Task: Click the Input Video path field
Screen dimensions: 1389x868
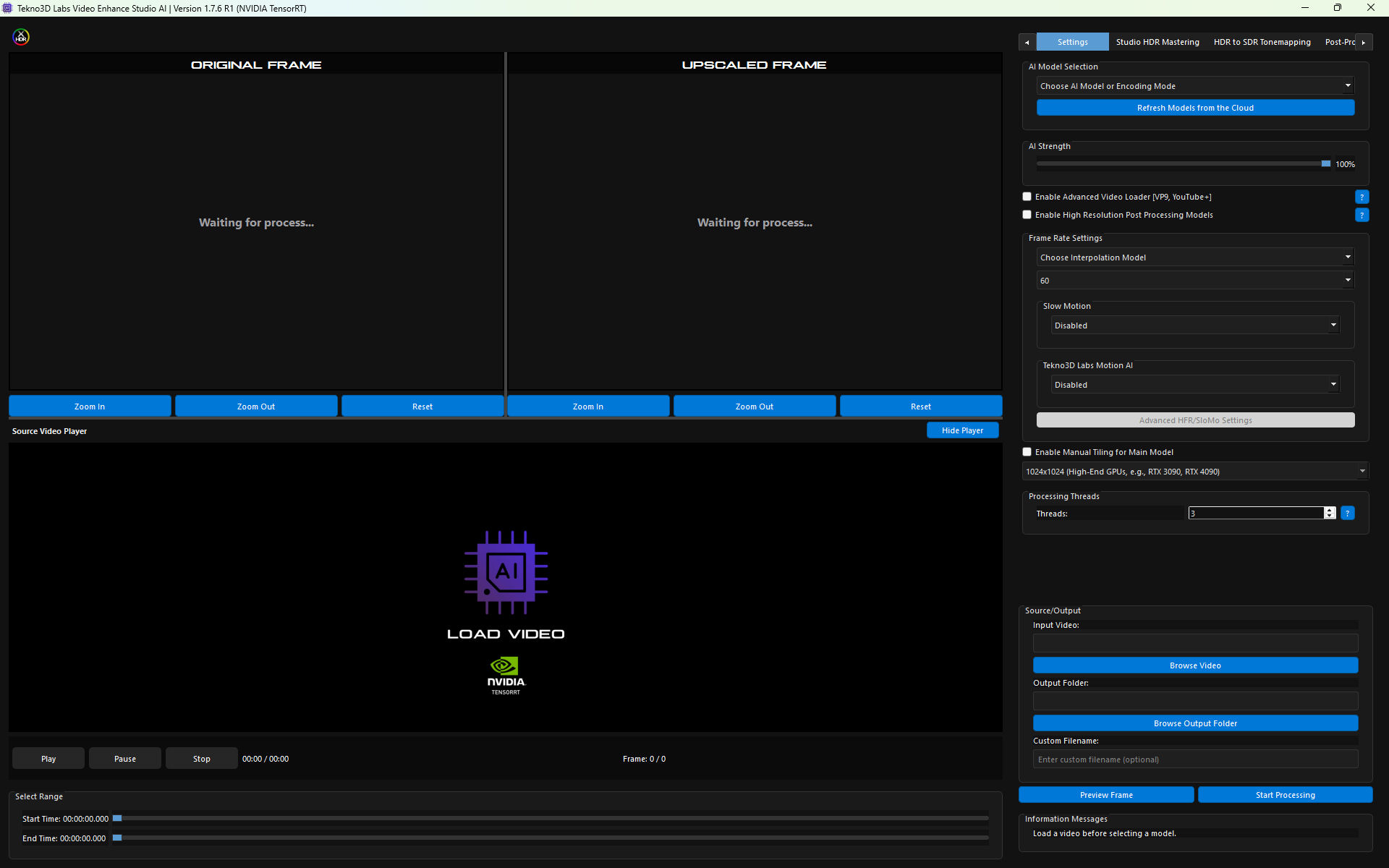Action: click(x=1195, y=643)
